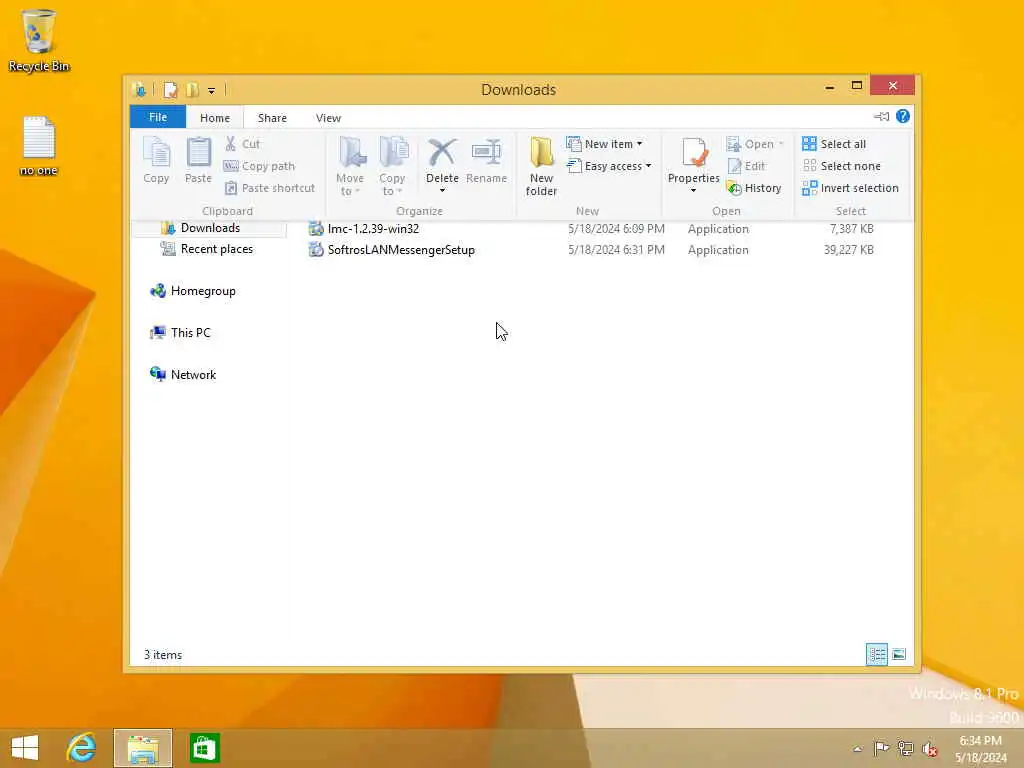The height and width of the screenshot is (768, 1024).
Task: Minimize the ribbon with the pin icon
Action: click(x=882, y=116)
